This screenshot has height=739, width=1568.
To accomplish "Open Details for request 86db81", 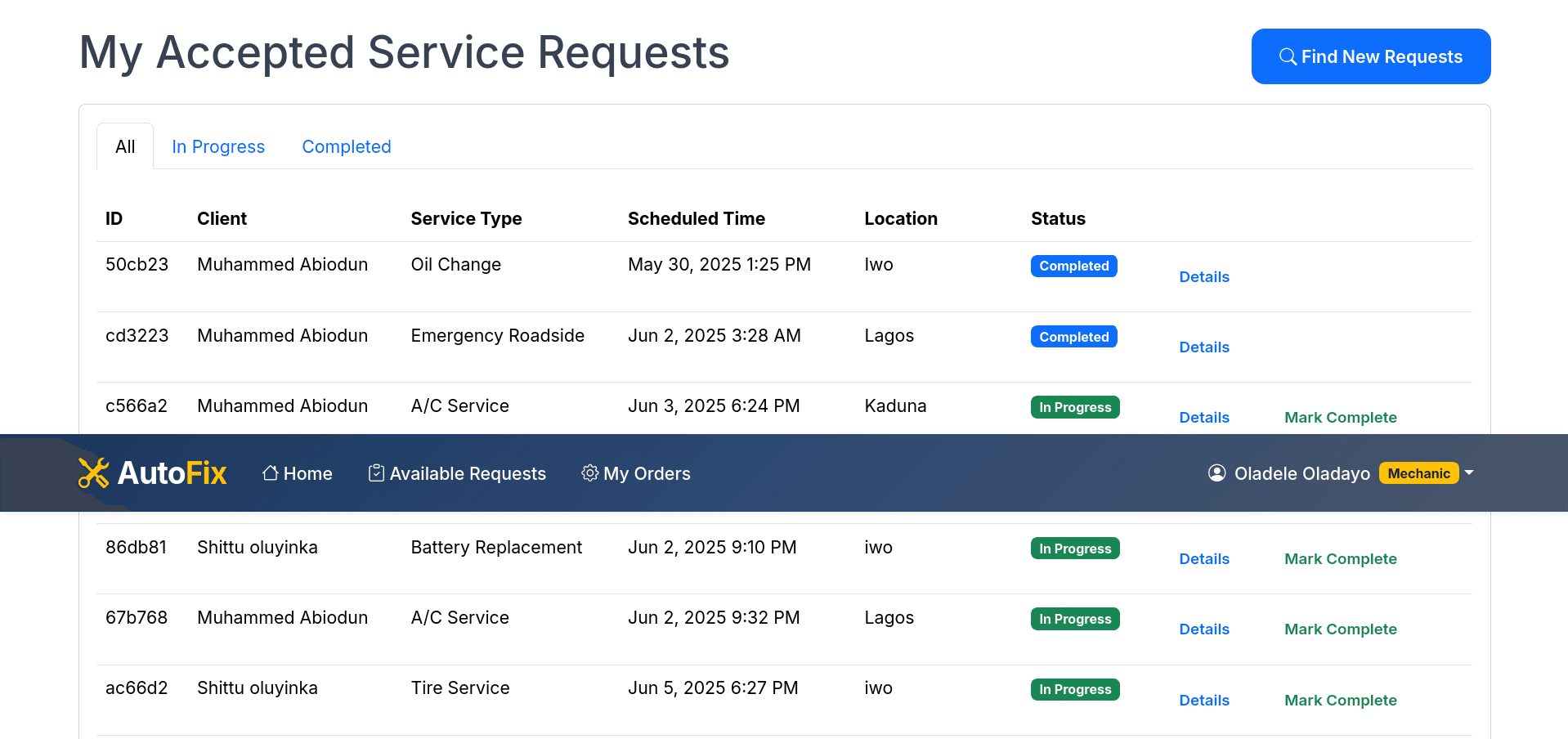I will [x=1204, y=559].
